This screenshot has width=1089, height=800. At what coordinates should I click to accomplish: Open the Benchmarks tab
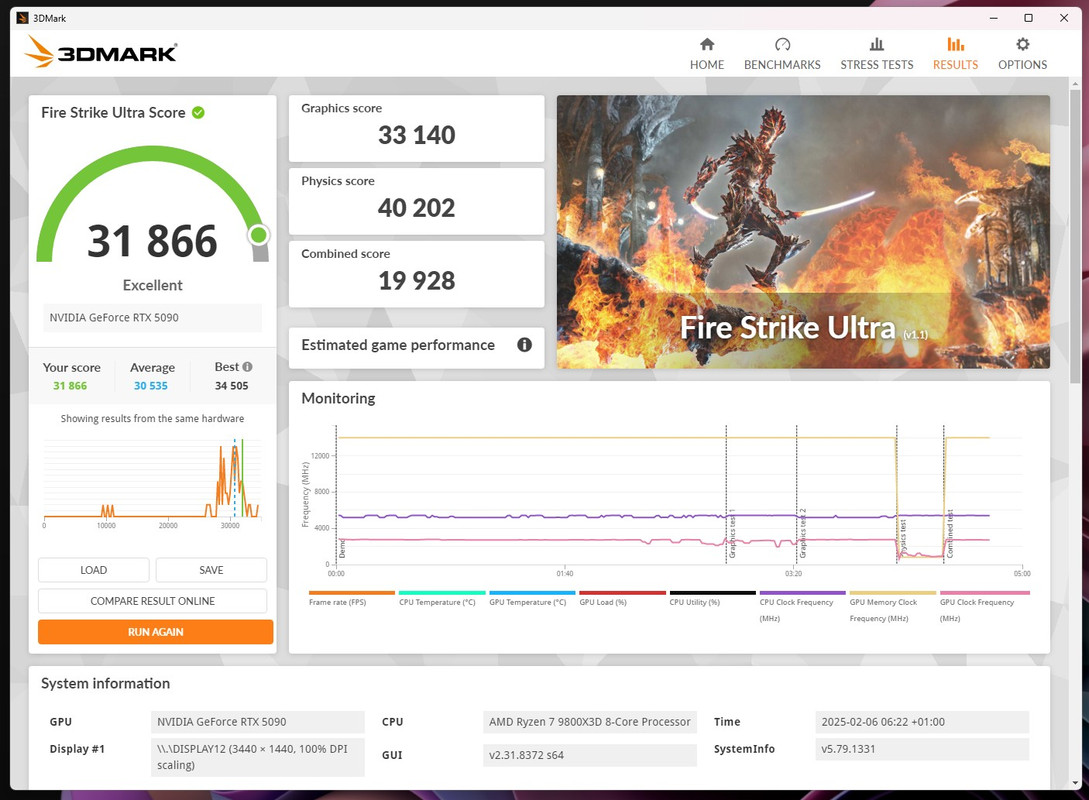pyautogui.click(x=782, y=54)
